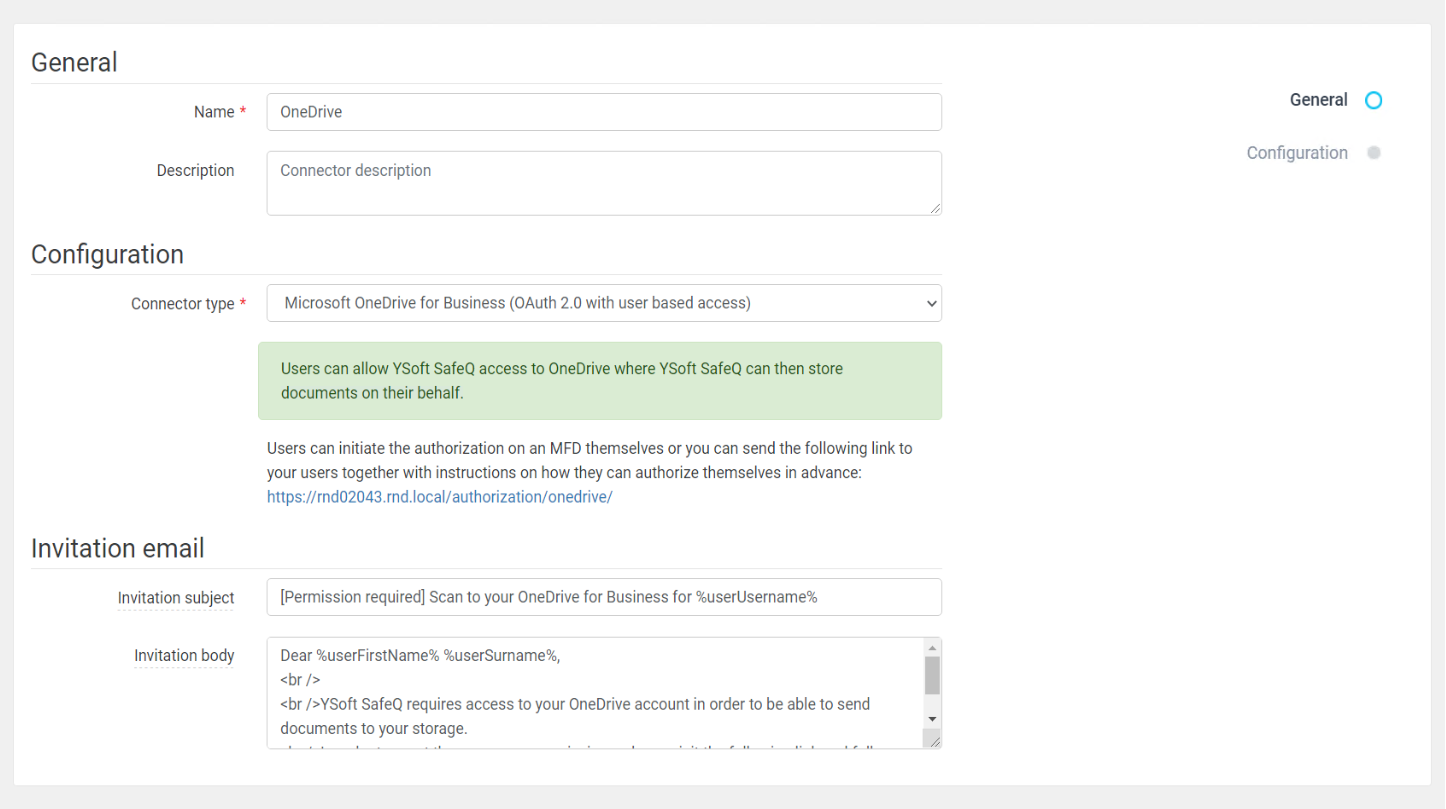Click the Invitation body scrollbar thumb

pyautogui.click(x=932, y=675)
